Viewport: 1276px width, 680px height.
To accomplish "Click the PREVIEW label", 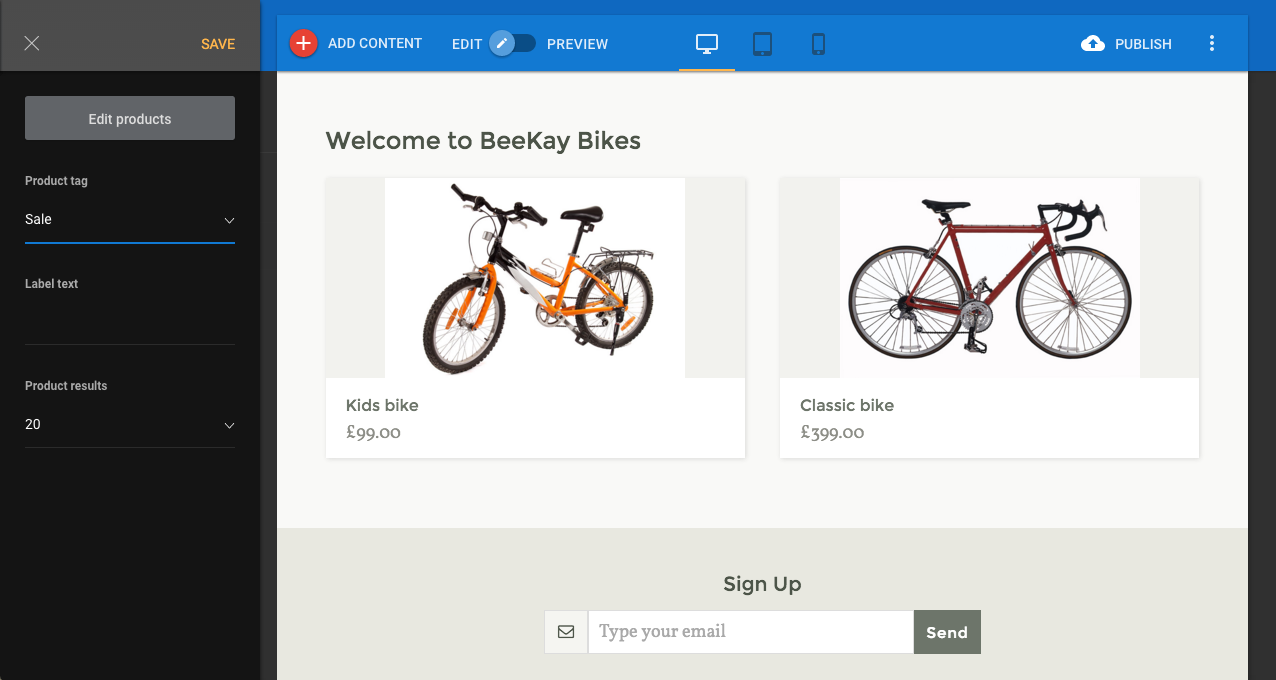I will [x=577, y=44].
